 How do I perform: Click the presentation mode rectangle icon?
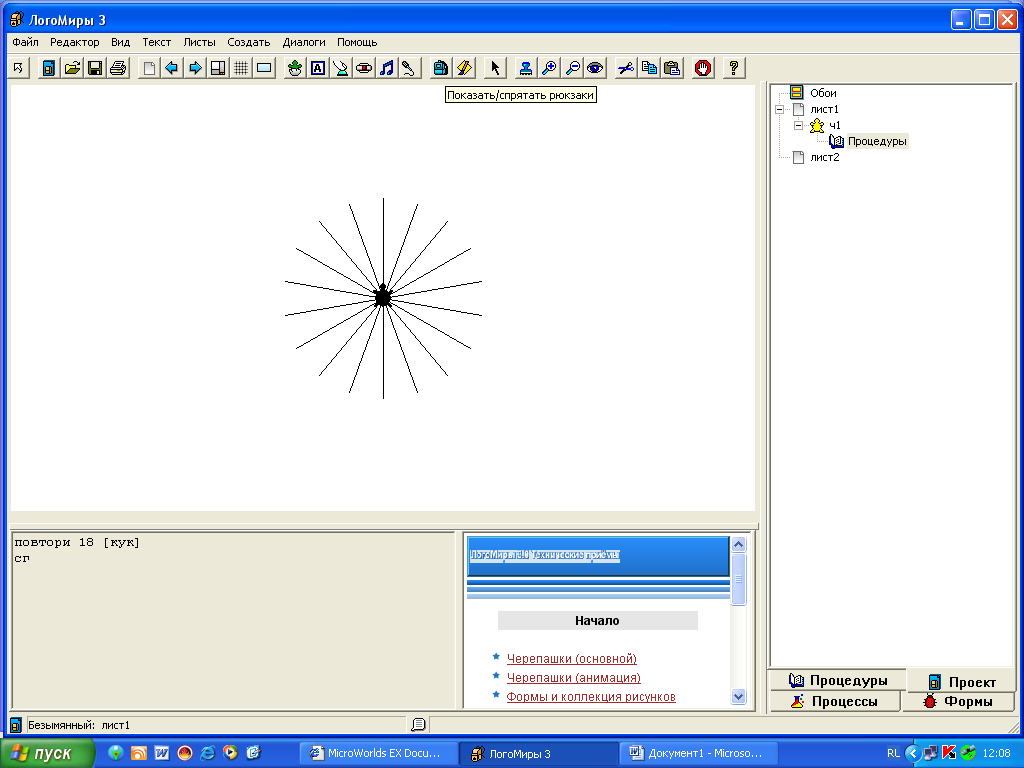(x=264, y=68)
